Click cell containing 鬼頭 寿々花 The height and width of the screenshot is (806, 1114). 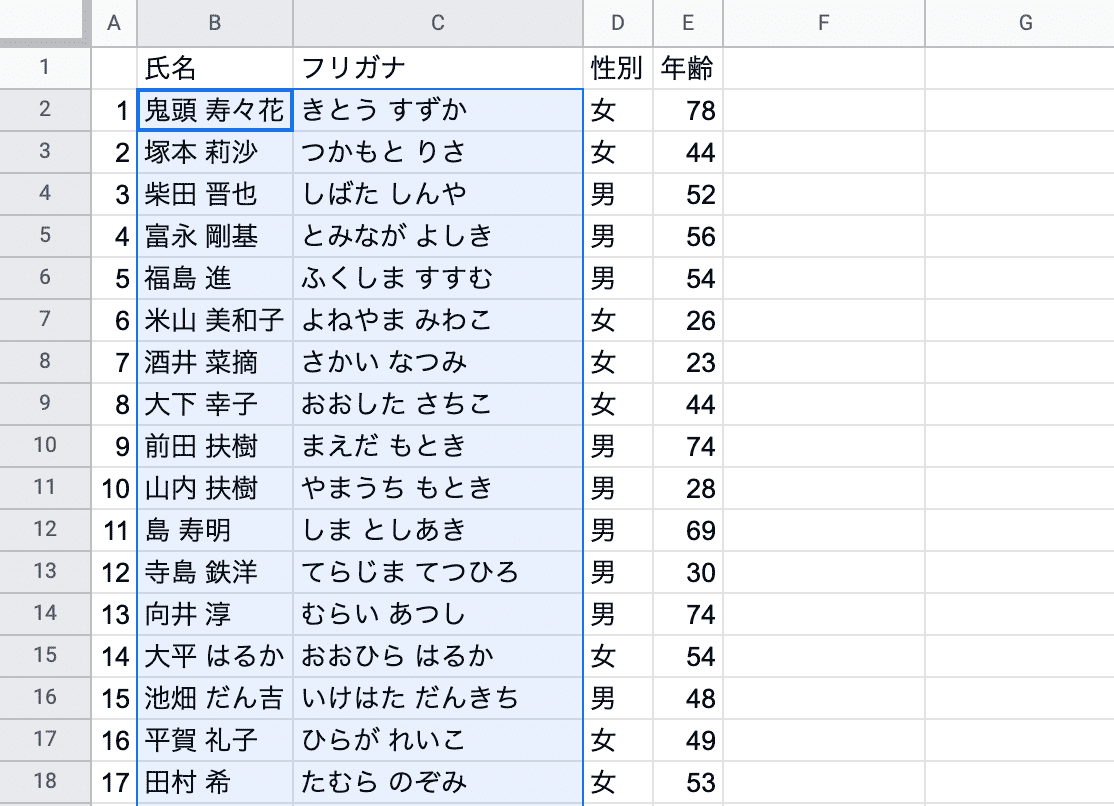[x=215, y=110]
